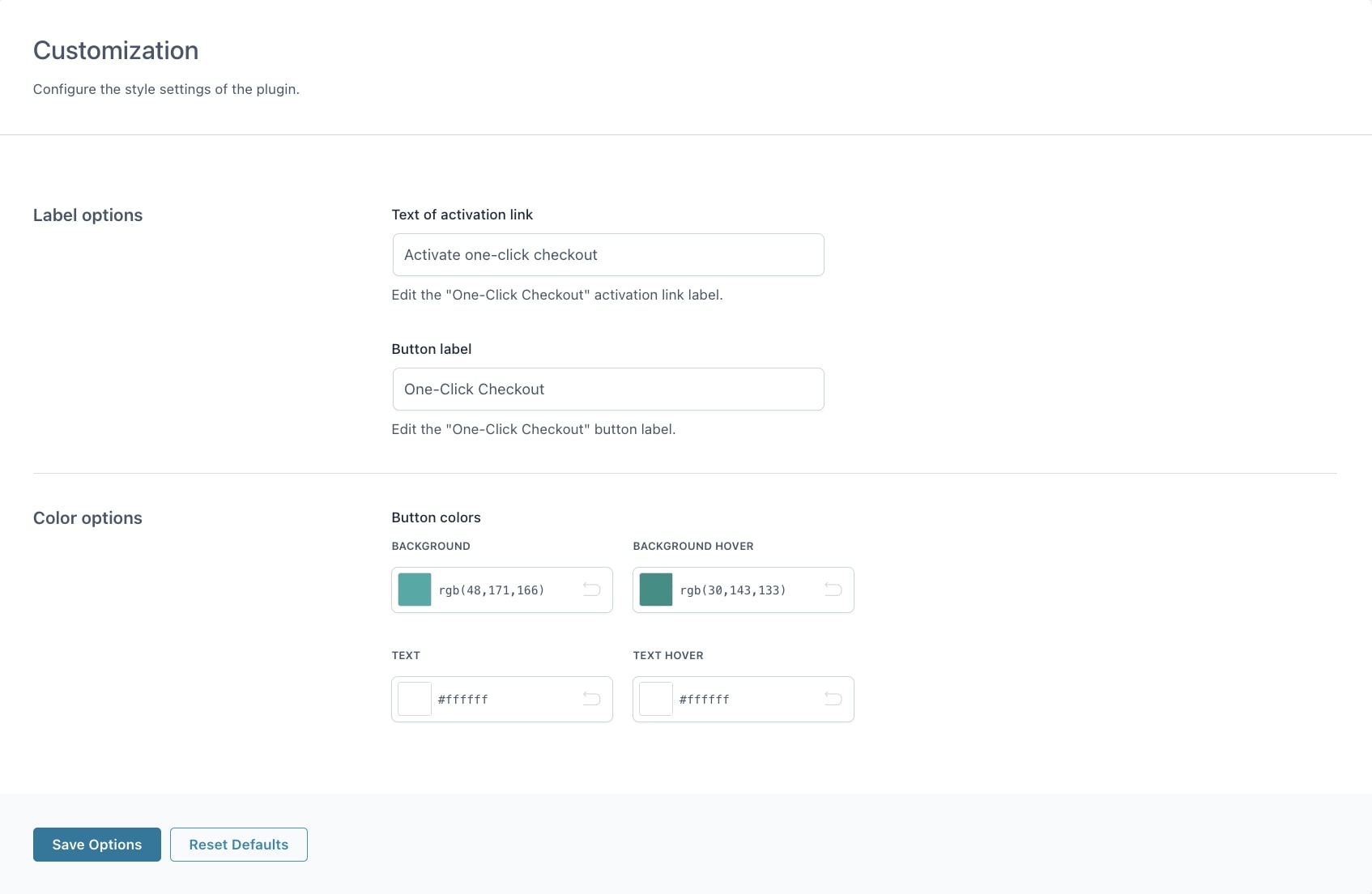Save the plugin options
1372x894 pixels.
[97, 845]
